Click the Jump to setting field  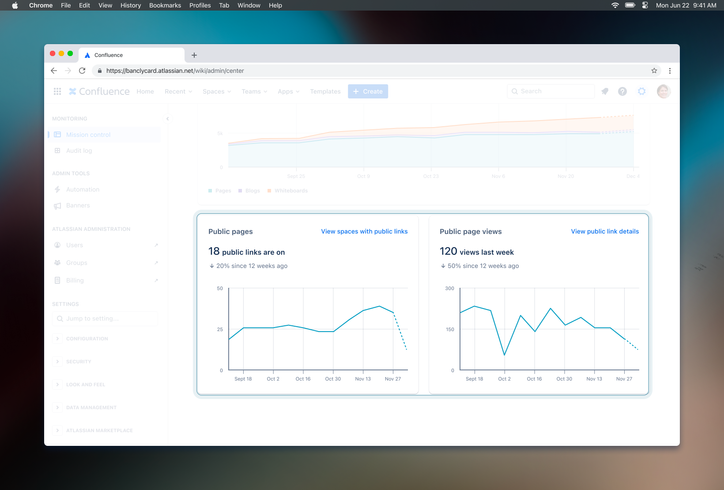coord(105,318)
